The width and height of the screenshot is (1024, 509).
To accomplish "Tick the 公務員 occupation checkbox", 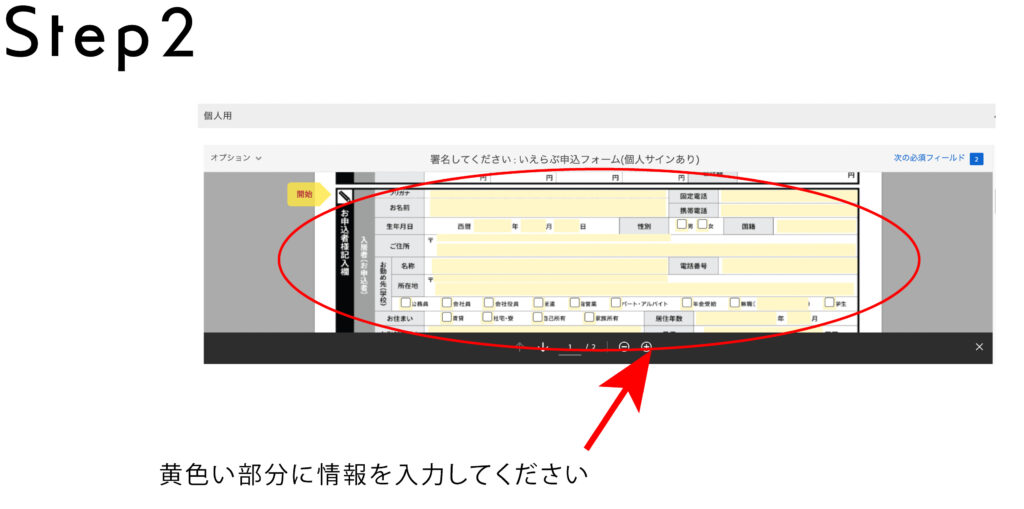I will (405, 302).
